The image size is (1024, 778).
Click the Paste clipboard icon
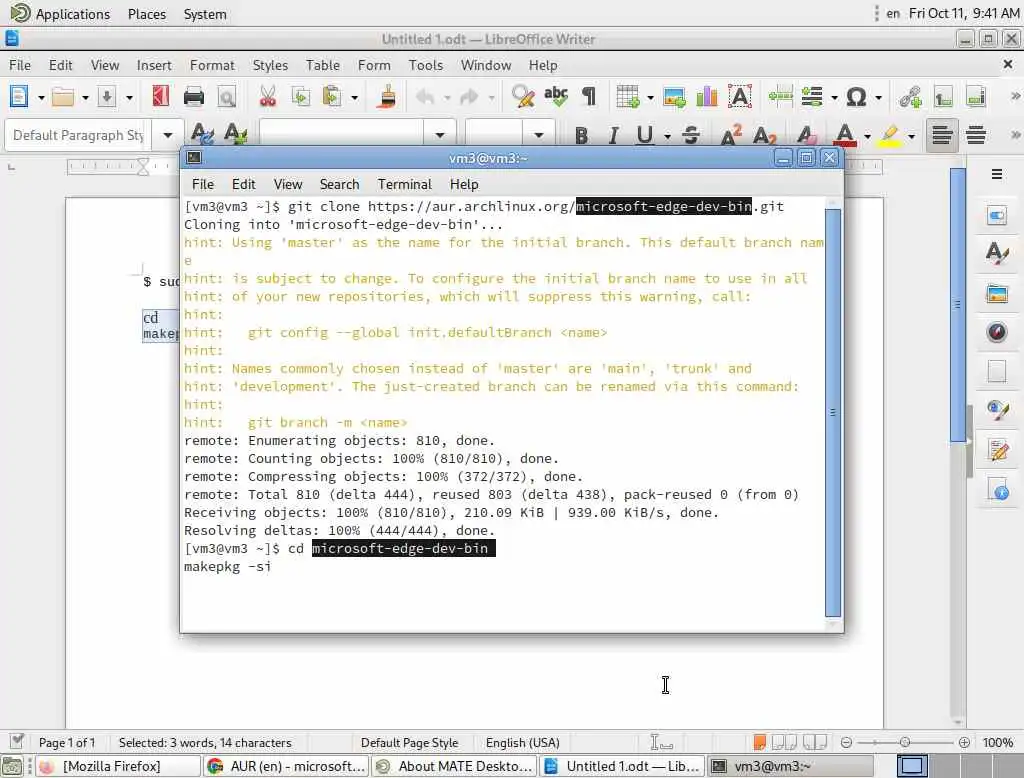(332, 97)
